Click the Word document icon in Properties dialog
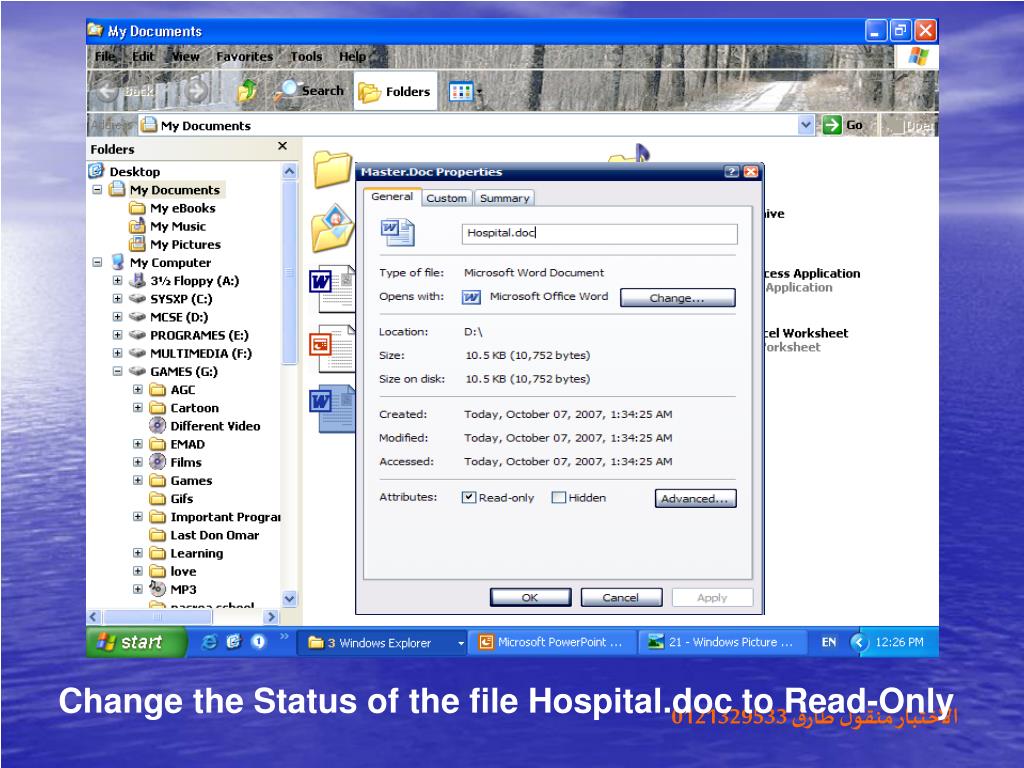 tap(397, 232)
